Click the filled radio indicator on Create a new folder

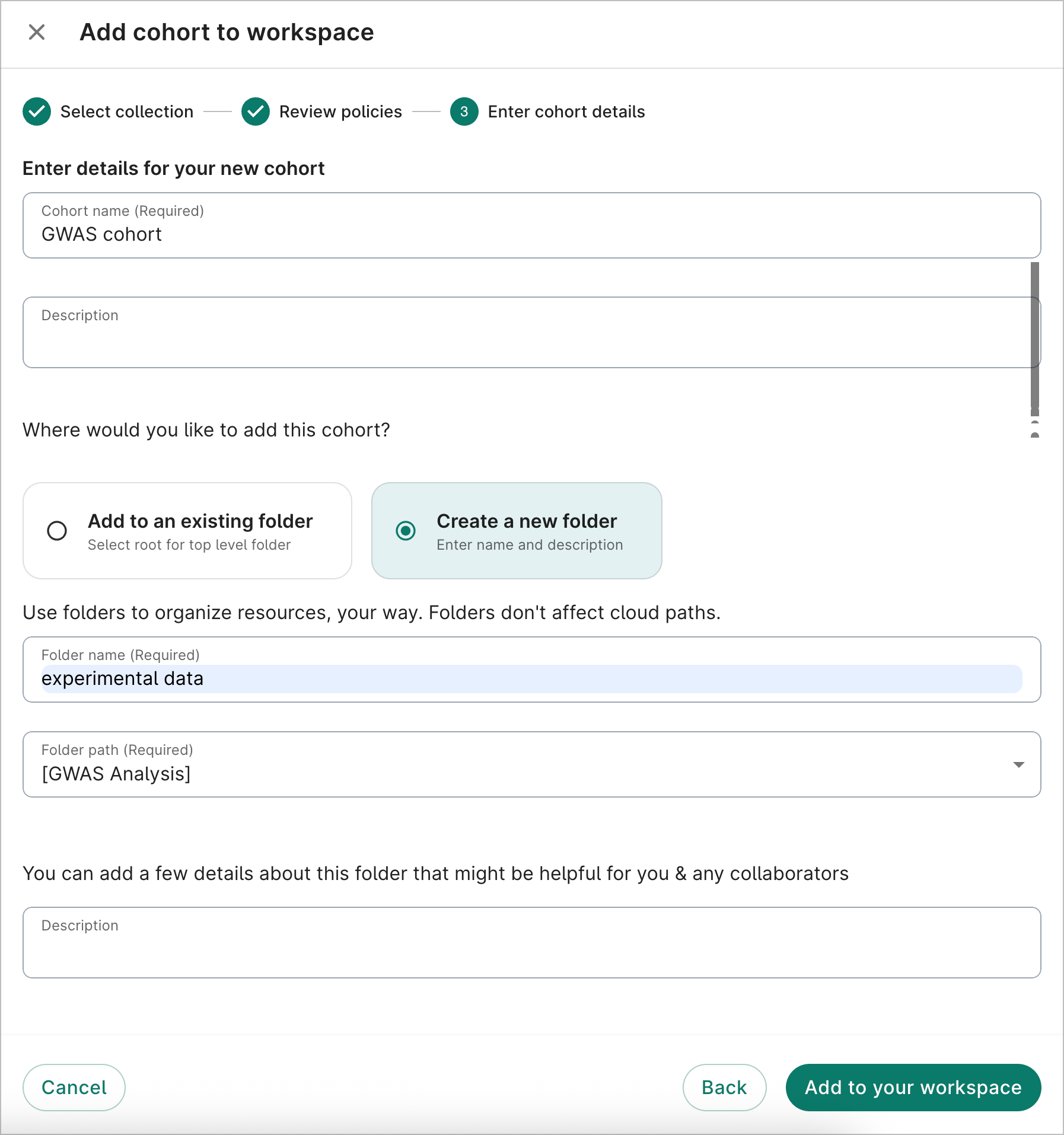(405, 530)
